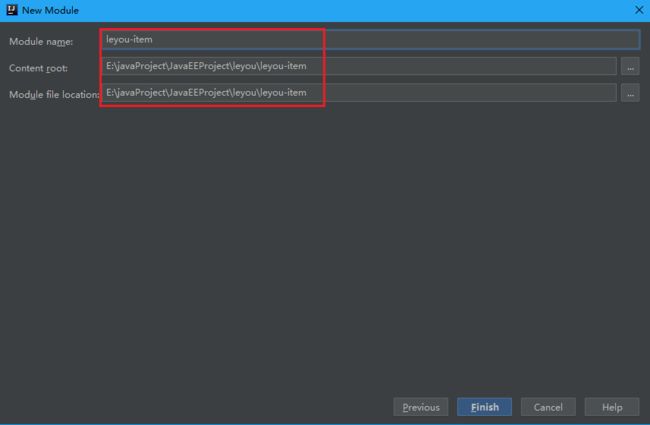
Task: Open browse dialog for Content root
Action: coord(630,67)
